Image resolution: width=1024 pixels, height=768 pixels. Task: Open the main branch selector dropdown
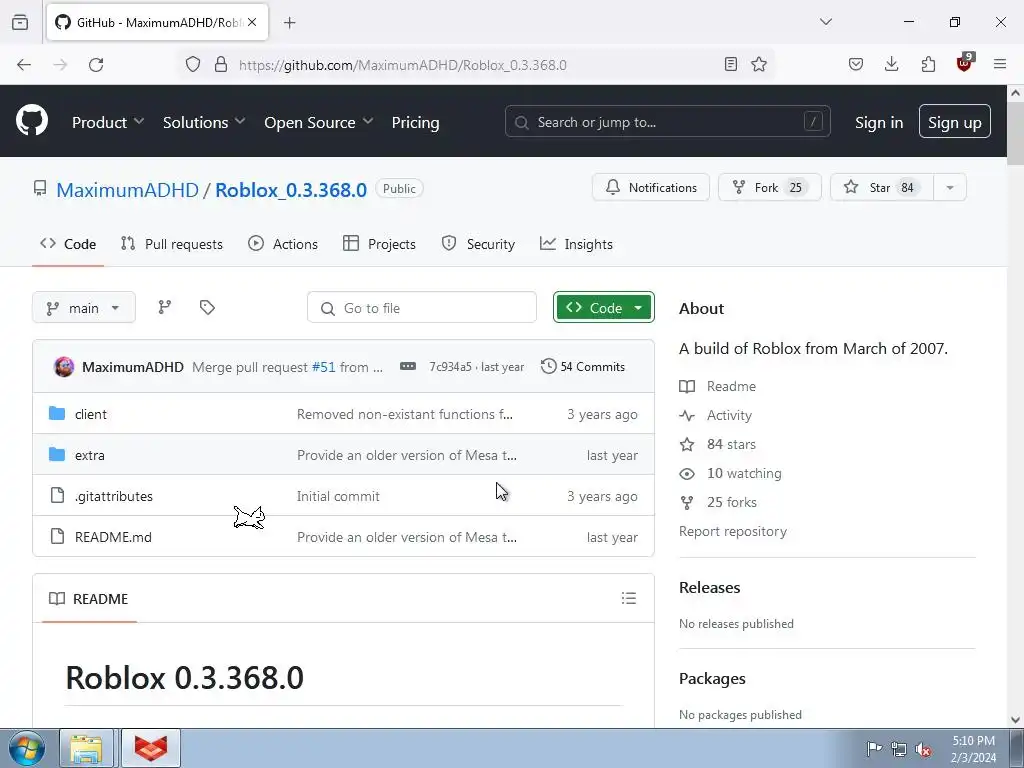(84, 308)
